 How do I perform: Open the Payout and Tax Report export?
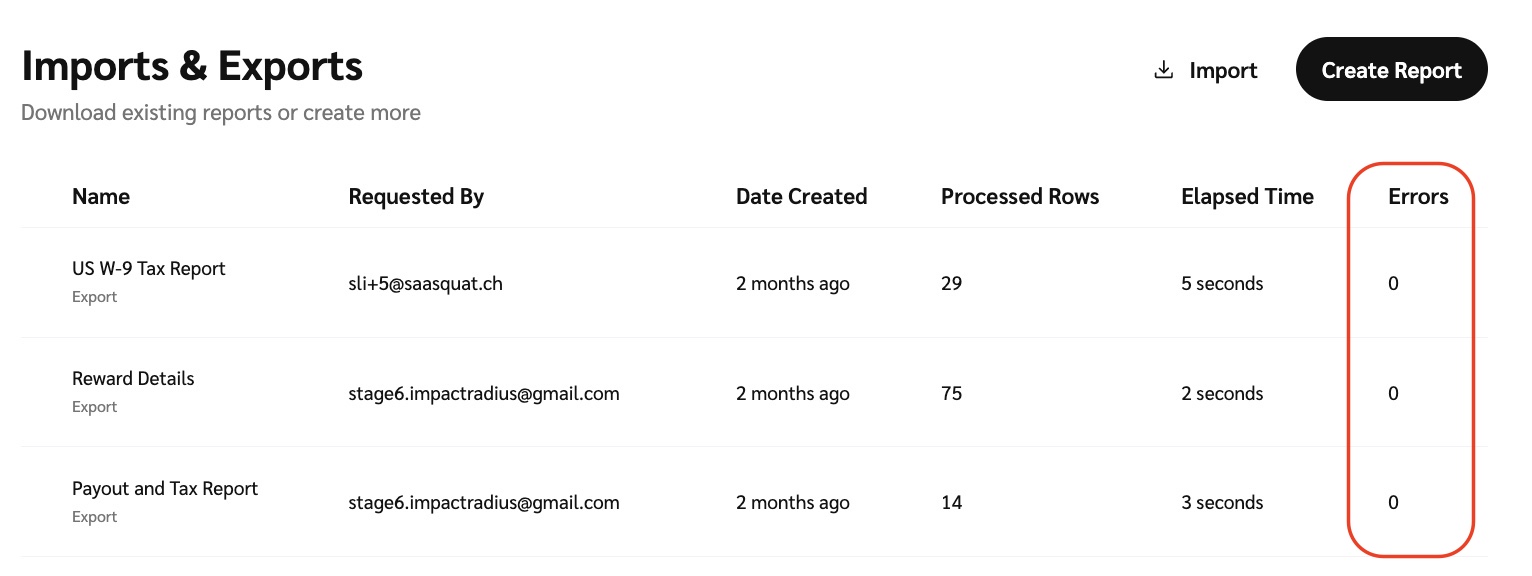click(165, 489)
